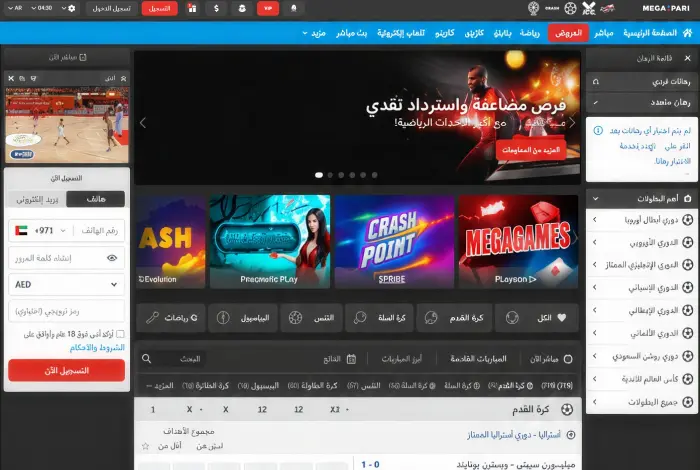Open the Esports (ألعاب إلكترونية) nav item

[400, 33]
